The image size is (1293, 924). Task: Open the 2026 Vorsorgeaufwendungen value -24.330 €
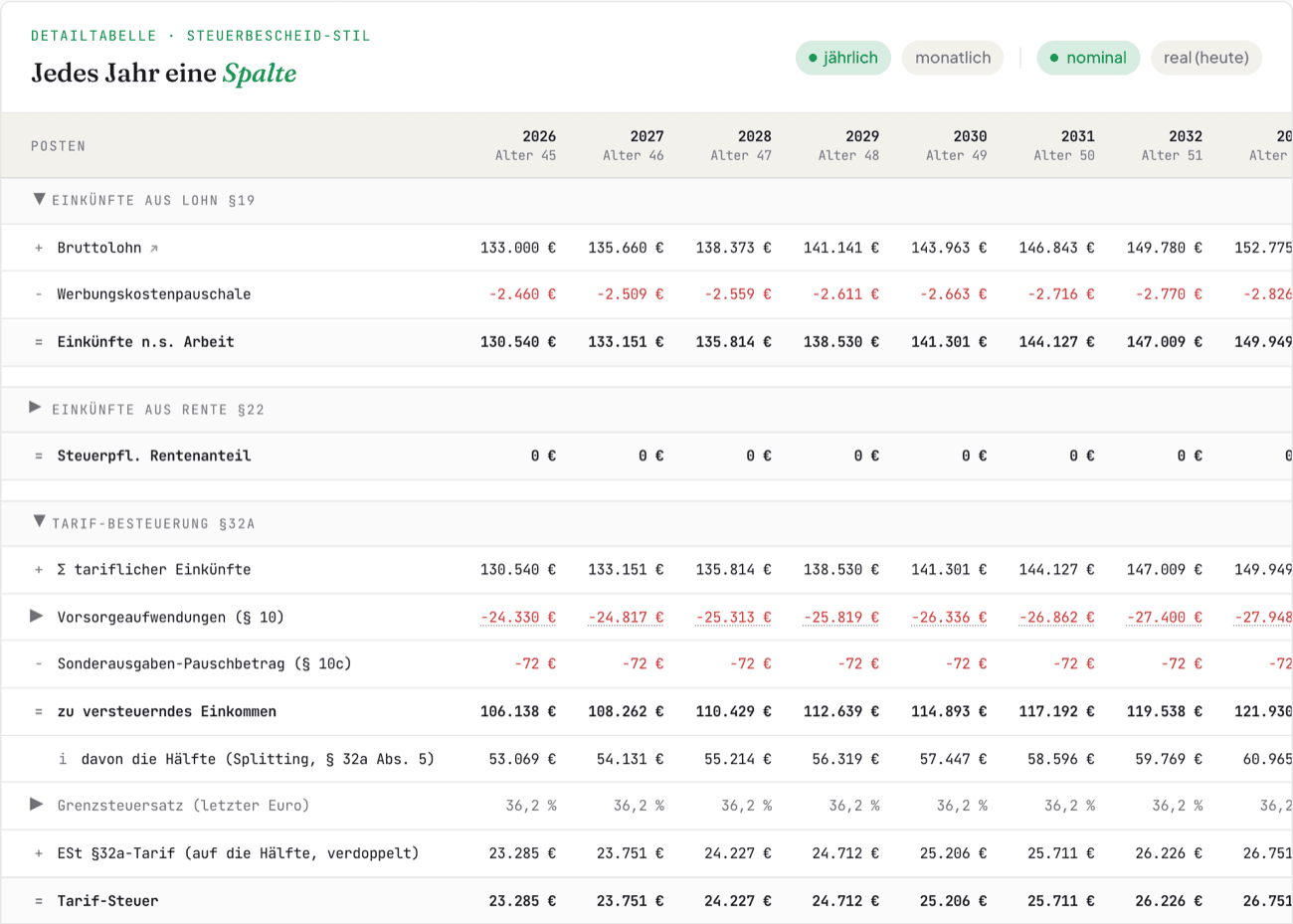point(518,618)
